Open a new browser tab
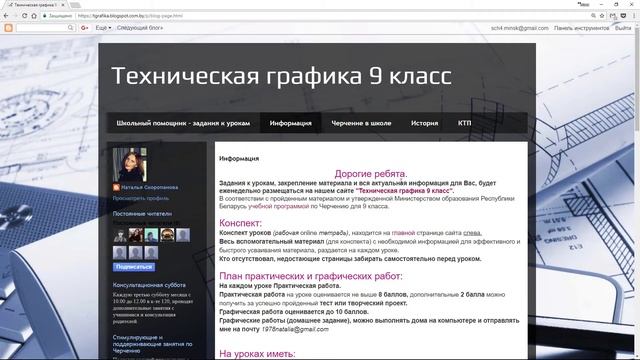 pos(75,5)
